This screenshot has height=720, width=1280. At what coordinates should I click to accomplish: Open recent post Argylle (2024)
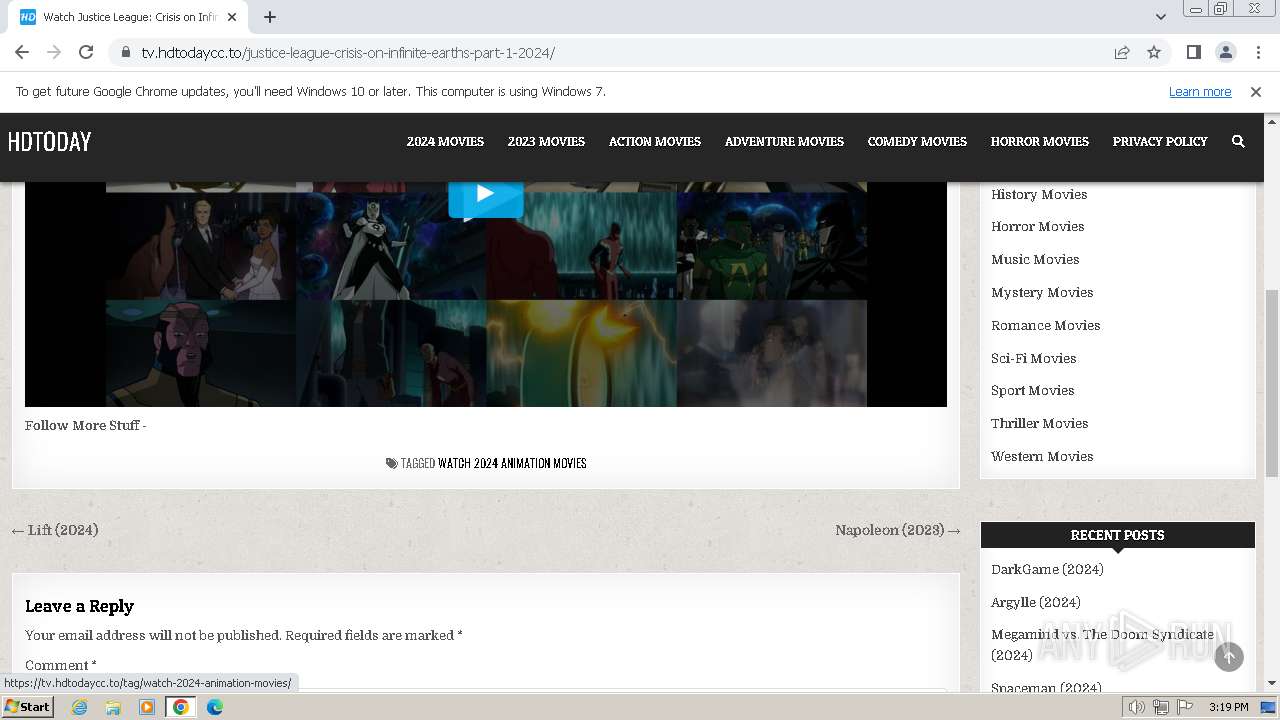[x=1035, y=602]
